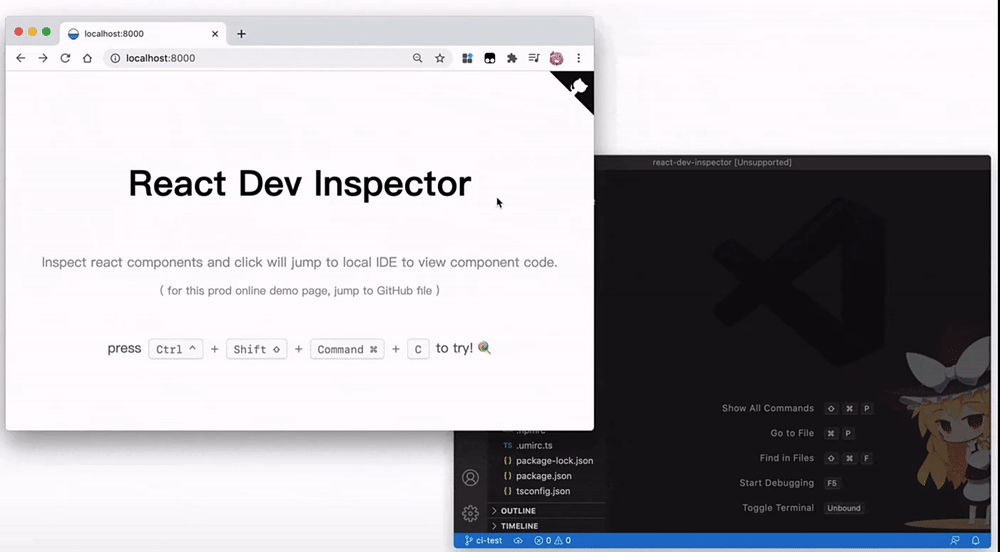Click 'Toggle Terminal' in VS Code welcome
Viewport: 1000px width, 552px height.
tap(777, 508)
